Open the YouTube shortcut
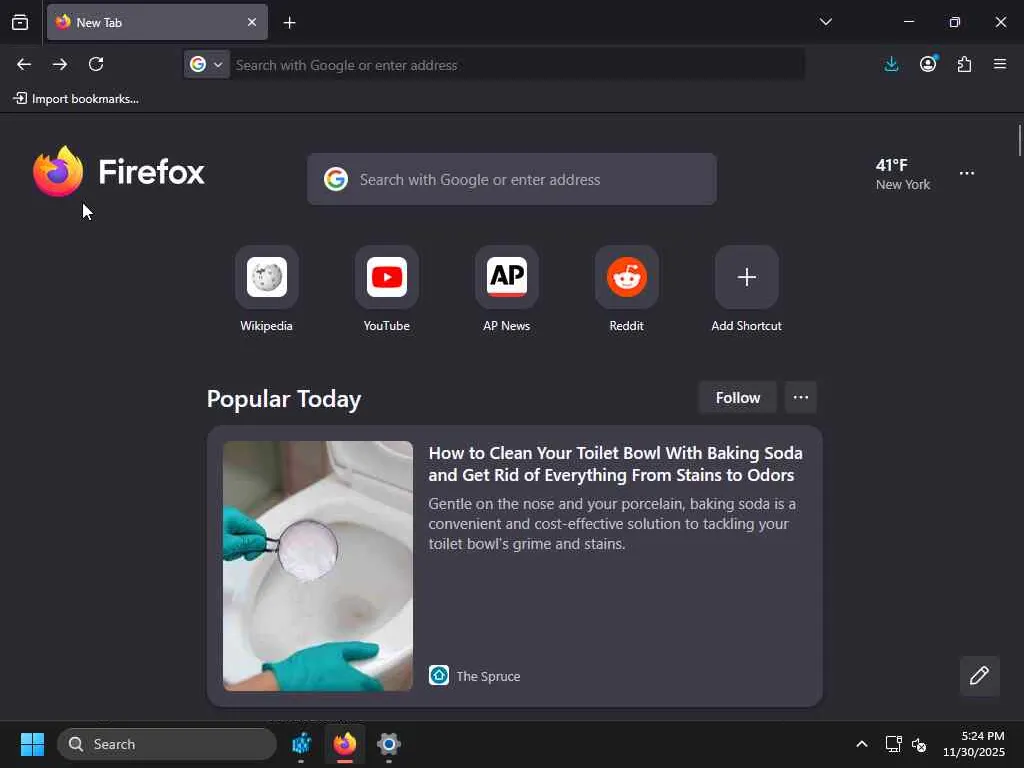Screen dimensions: 1024x768 point(387,289)
